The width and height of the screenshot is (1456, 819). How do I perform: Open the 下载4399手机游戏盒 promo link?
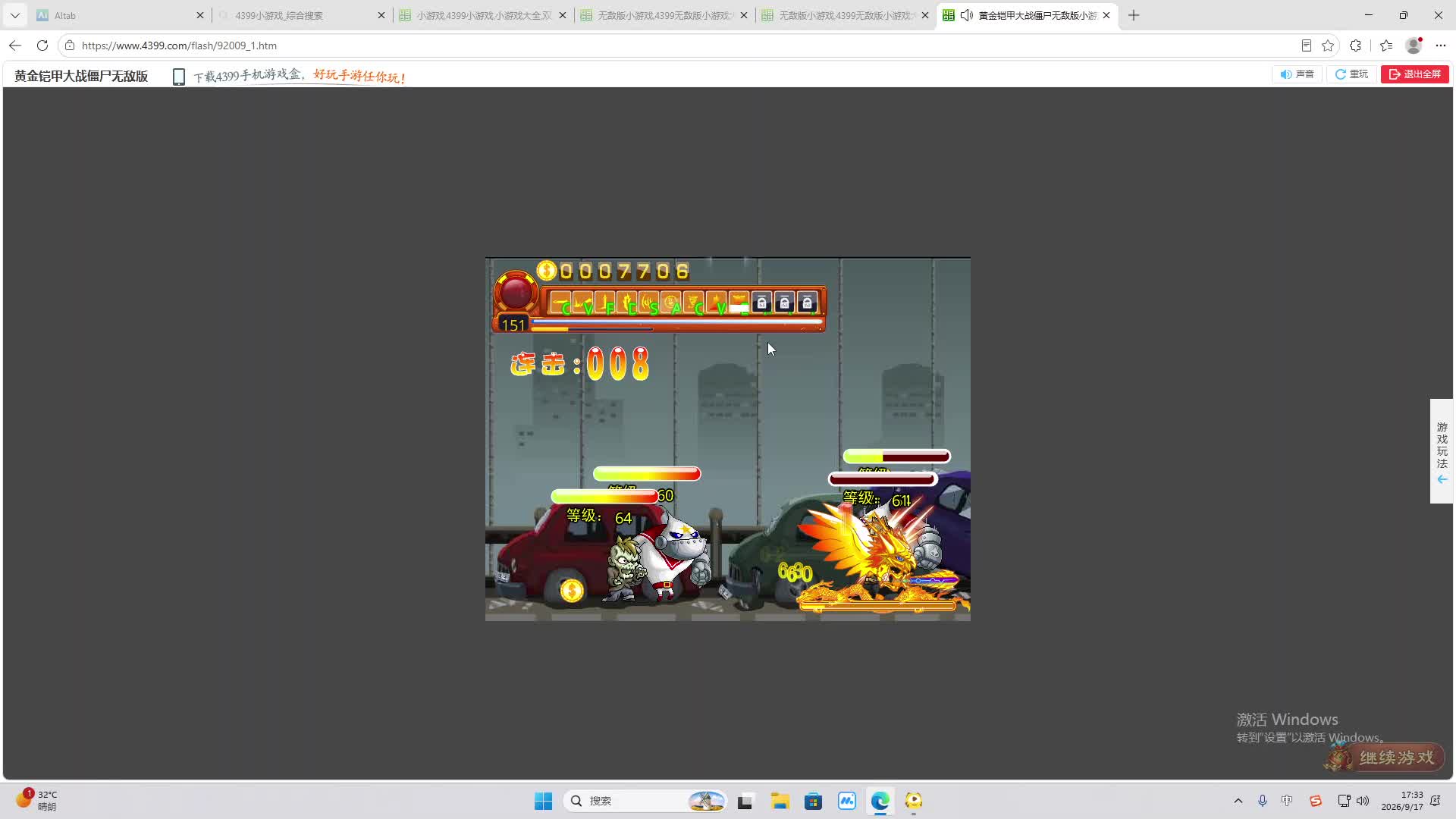300,76
